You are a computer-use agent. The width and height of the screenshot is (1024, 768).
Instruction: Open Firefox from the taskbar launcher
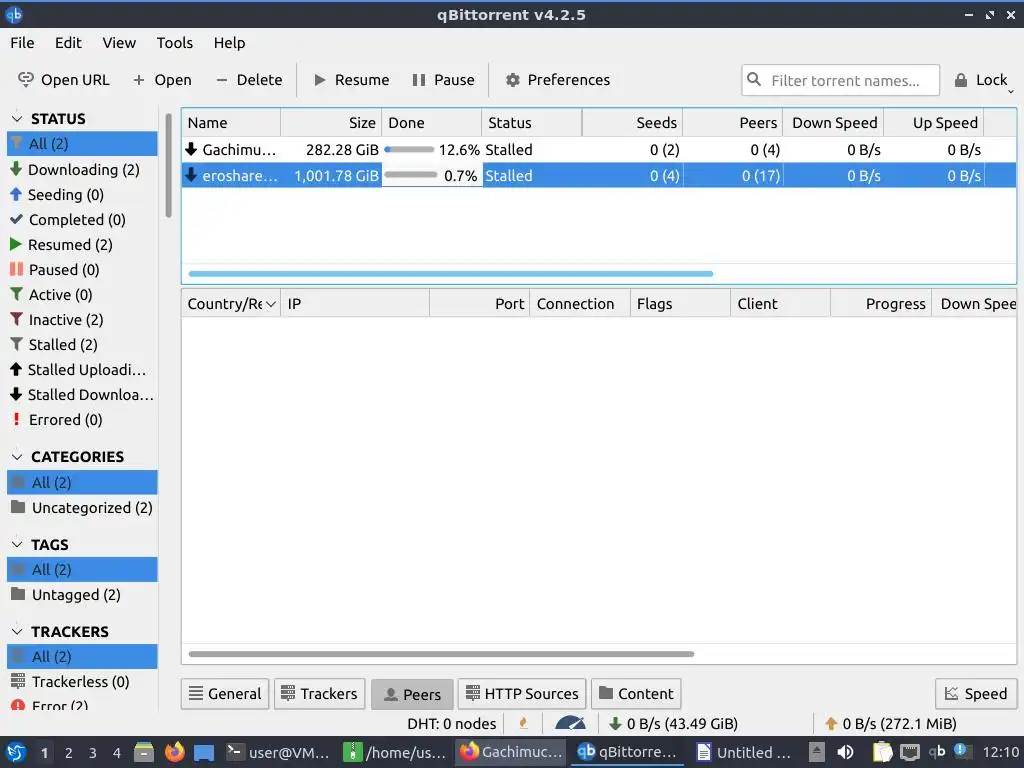tap(174, 752)
